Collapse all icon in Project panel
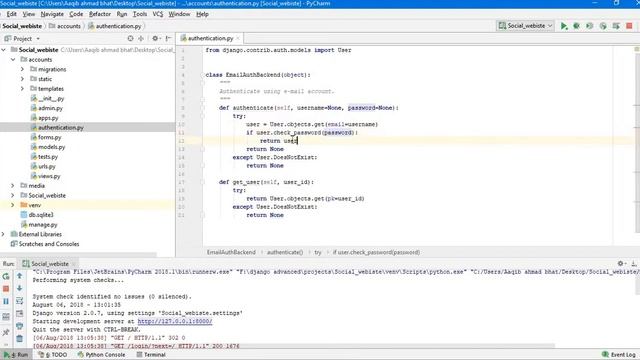This screenshot has width=640, height=360. tap(141, 38)
